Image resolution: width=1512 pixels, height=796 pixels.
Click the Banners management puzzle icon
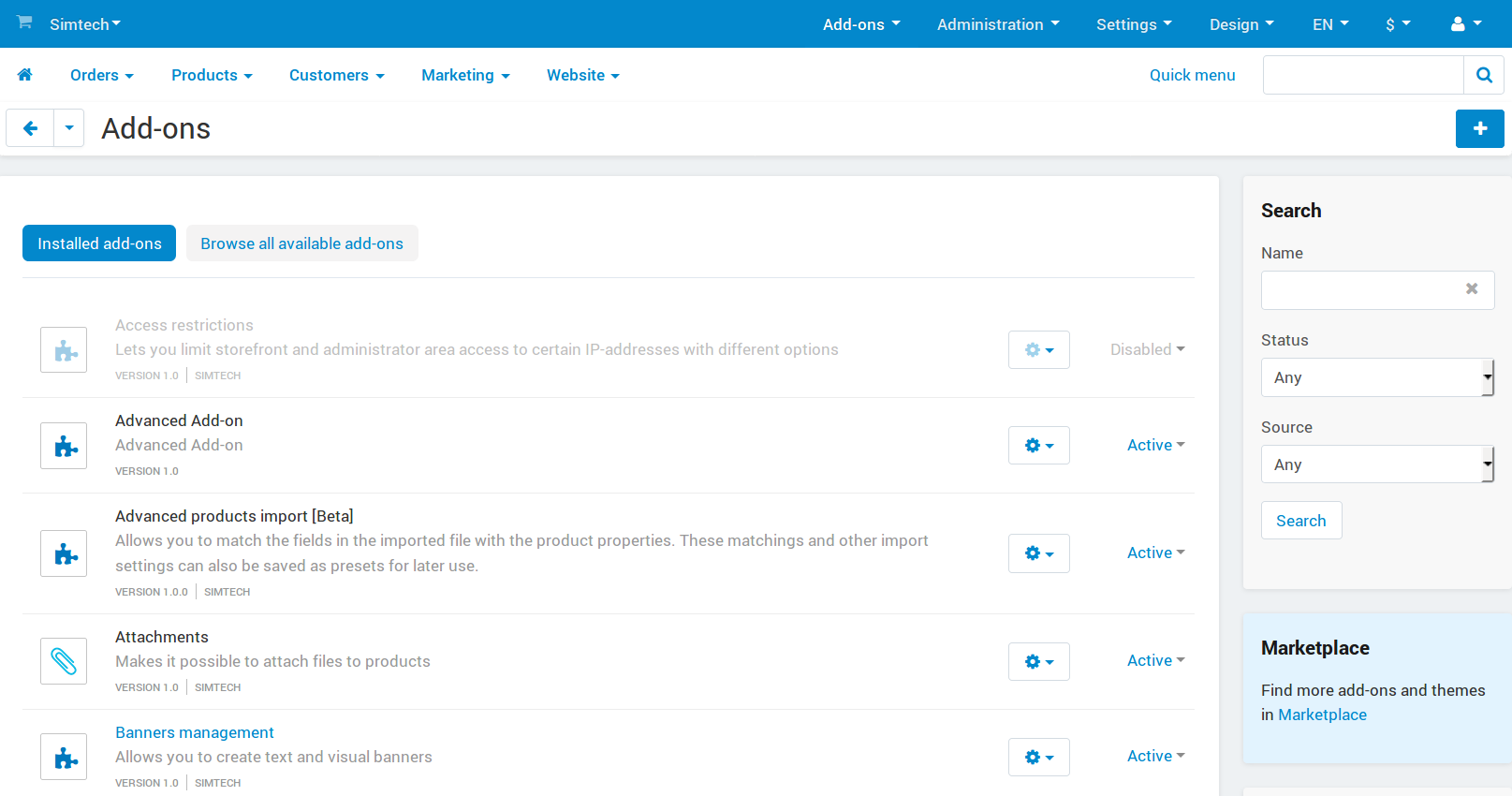(64, 757)
